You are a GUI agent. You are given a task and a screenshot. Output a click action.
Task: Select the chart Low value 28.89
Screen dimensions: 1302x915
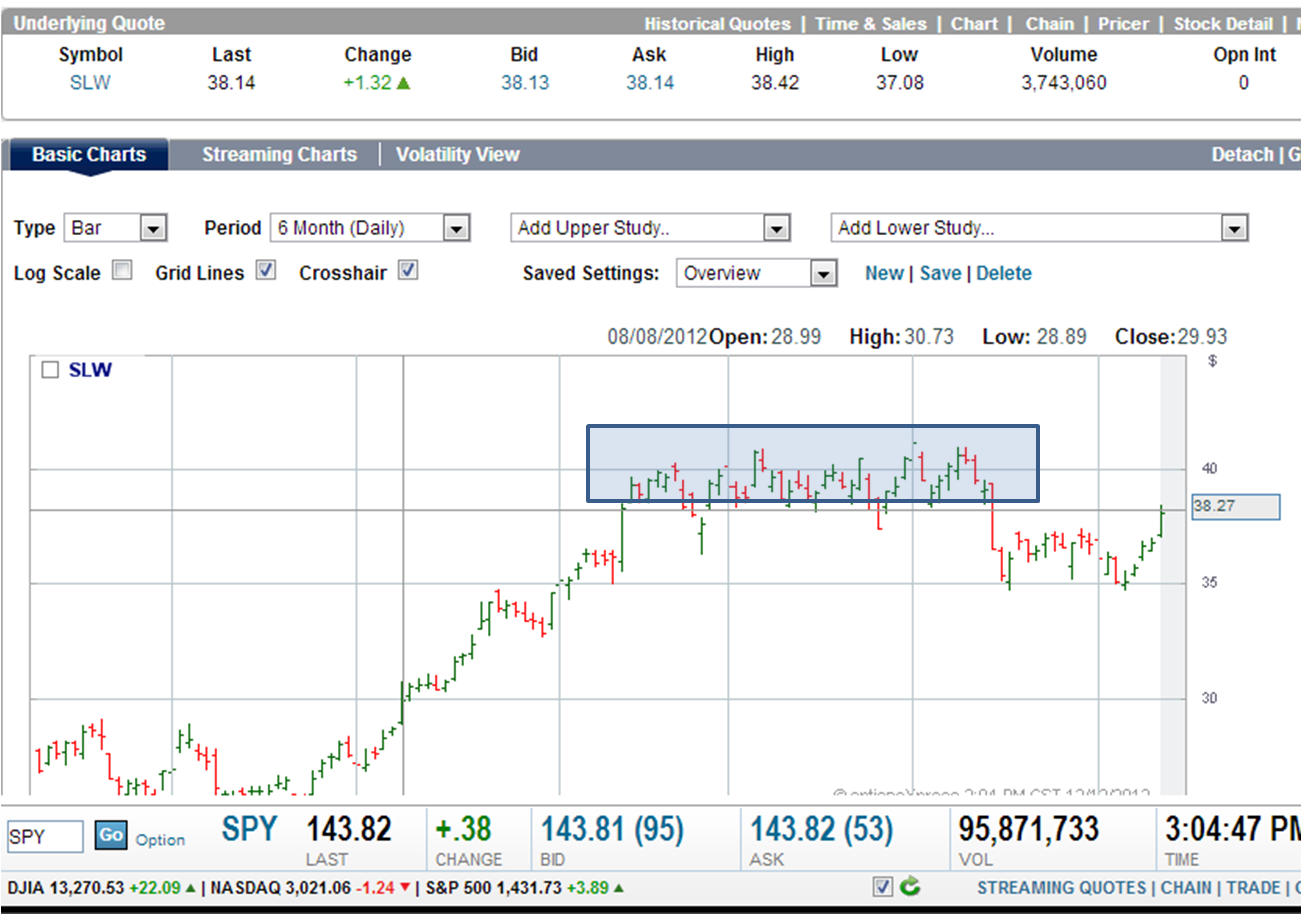(1061, 337)
